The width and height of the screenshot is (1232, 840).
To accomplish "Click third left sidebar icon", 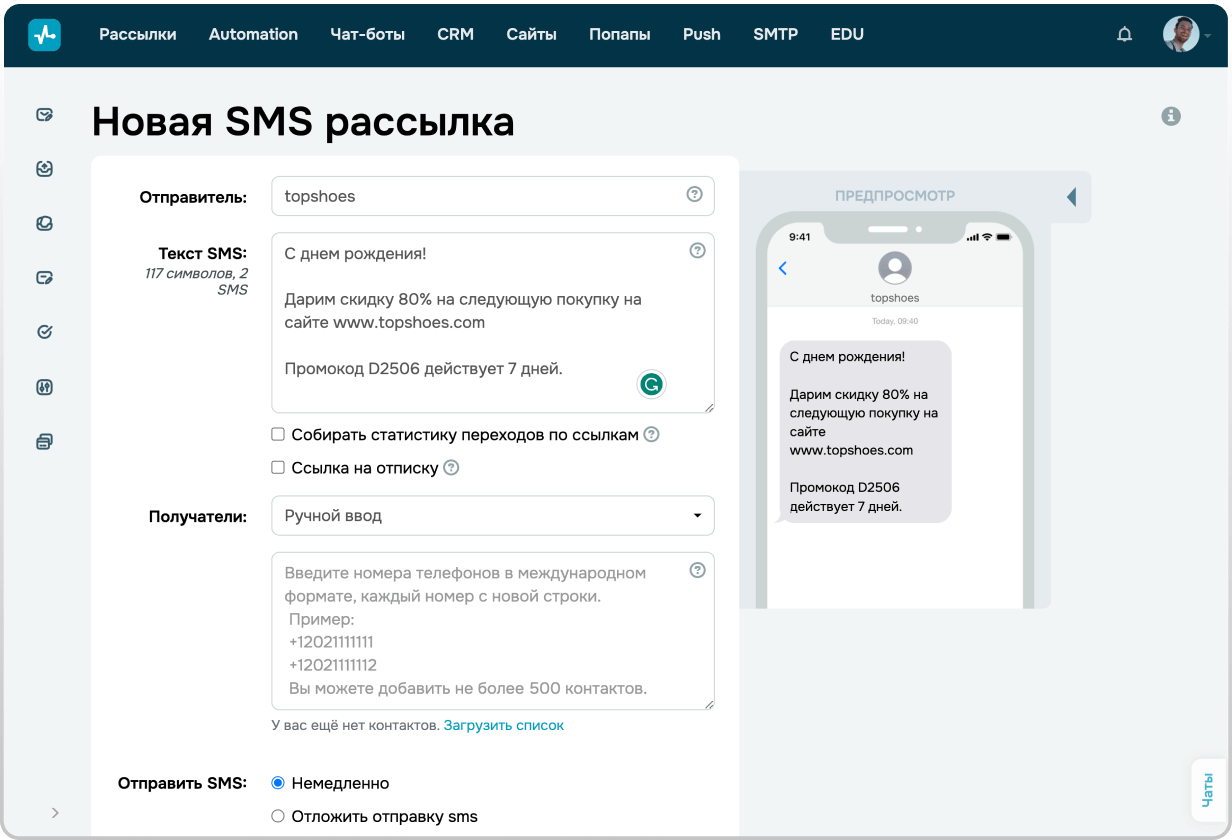I will pyautogui.click(x=44, y=223).
